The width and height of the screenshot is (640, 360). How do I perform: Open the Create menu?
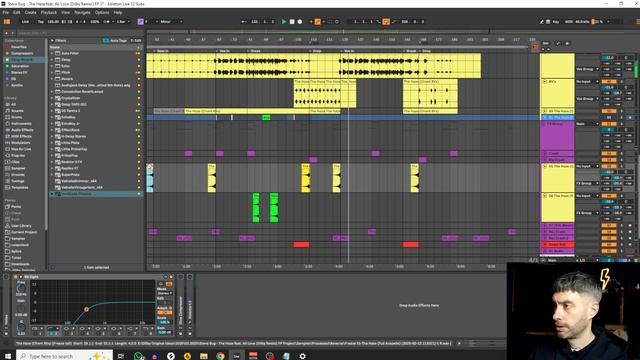[x=31, y=13]
